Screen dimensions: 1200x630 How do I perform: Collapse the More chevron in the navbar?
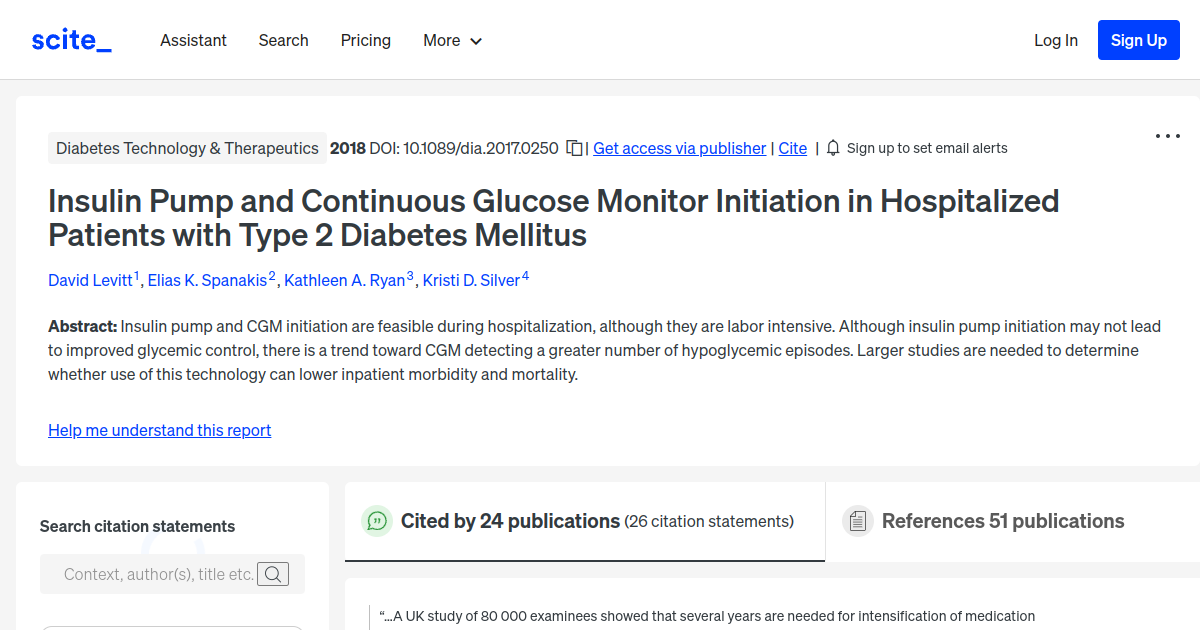click(477, 41)
